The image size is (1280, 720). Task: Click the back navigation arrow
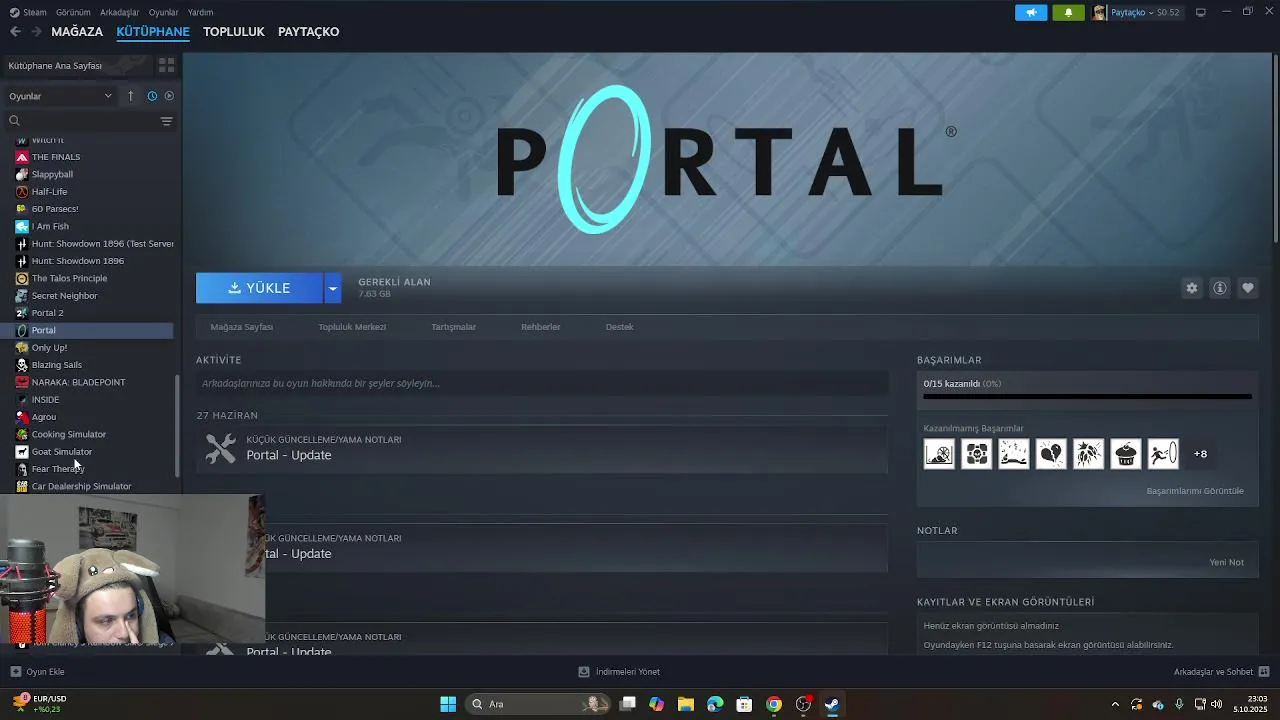click(x=15, y=32)
